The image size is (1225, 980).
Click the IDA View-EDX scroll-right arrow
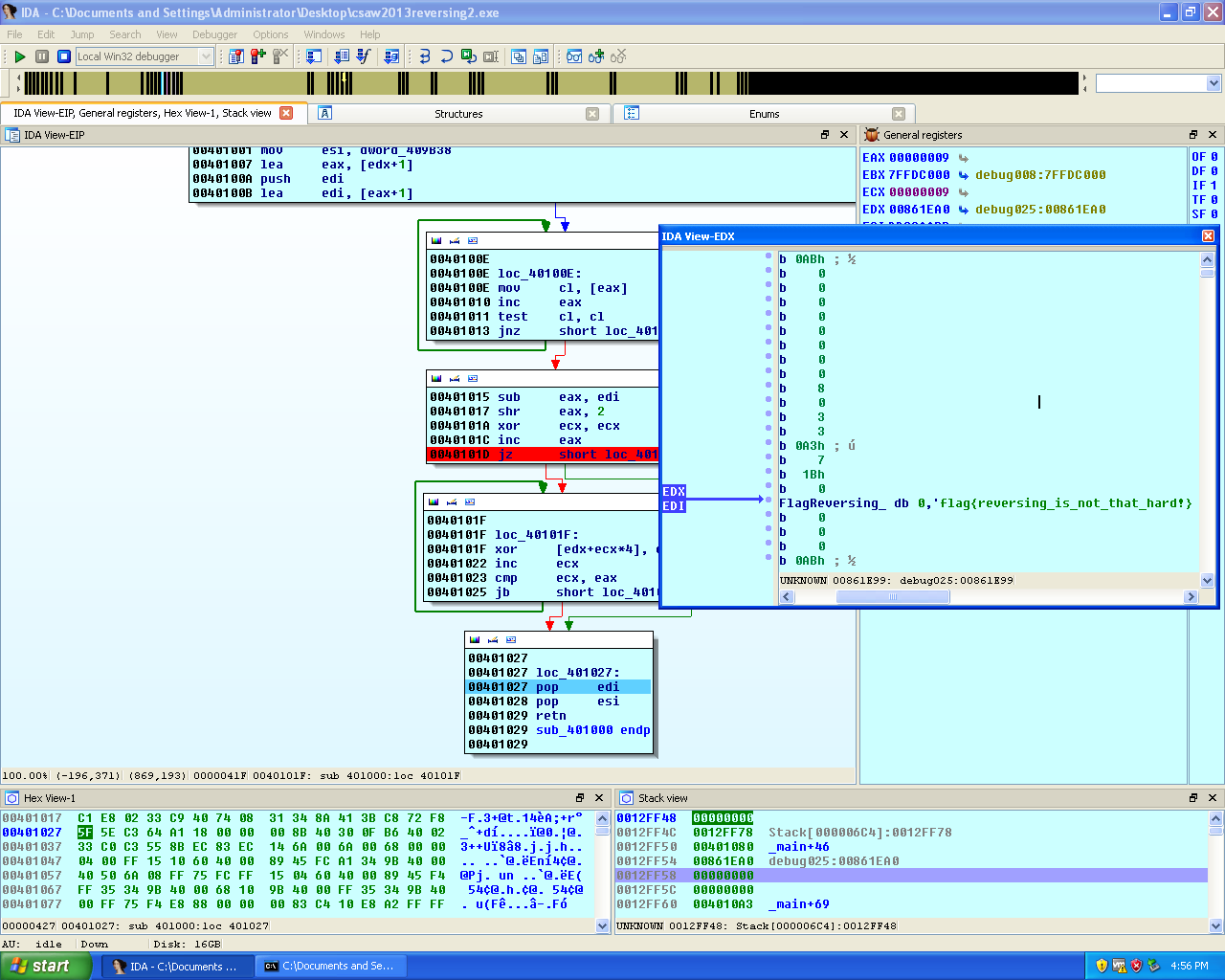[x=1192, y=597]
